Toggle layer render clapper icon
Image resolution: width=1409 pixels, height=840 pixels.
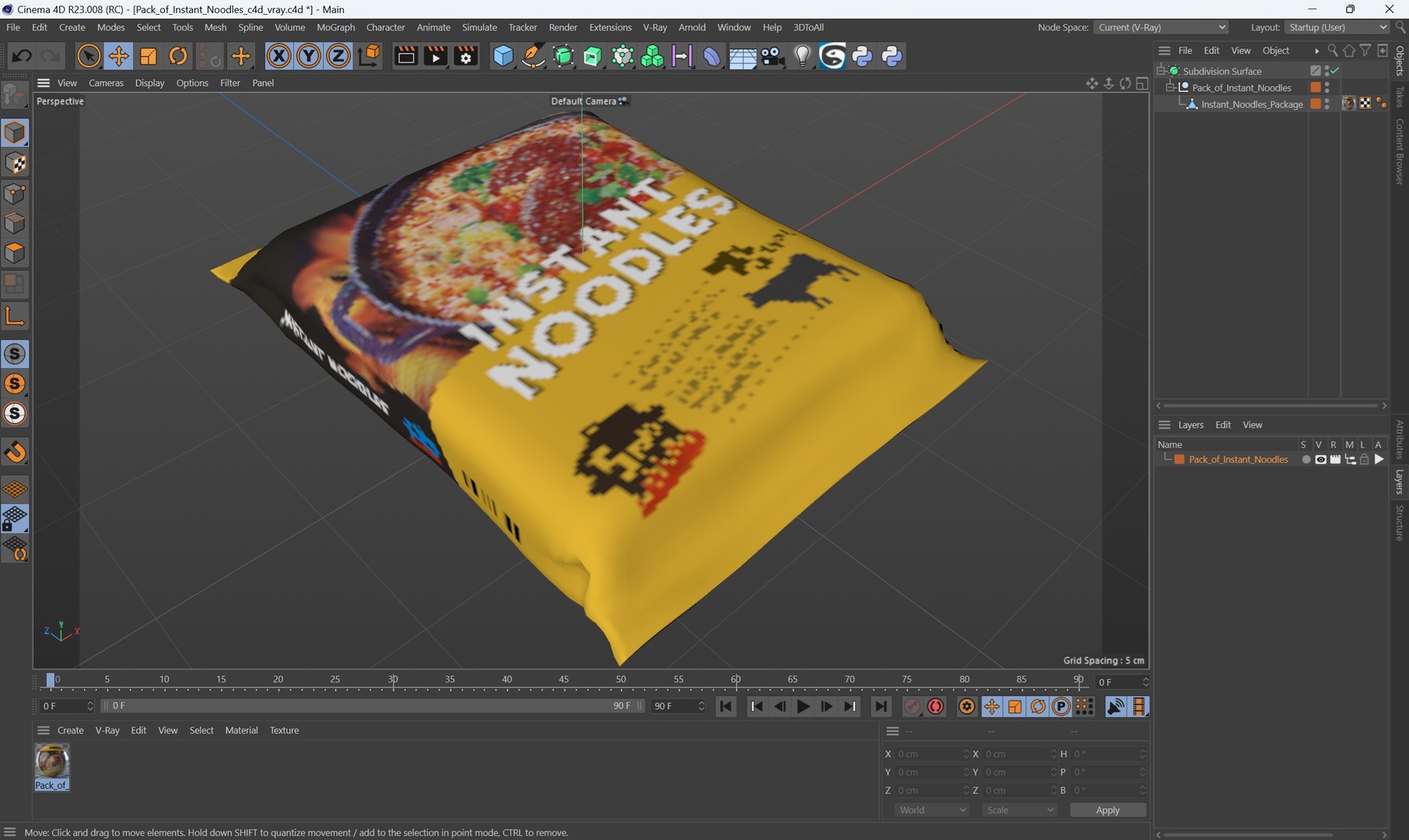click(x=1335, y=460)
